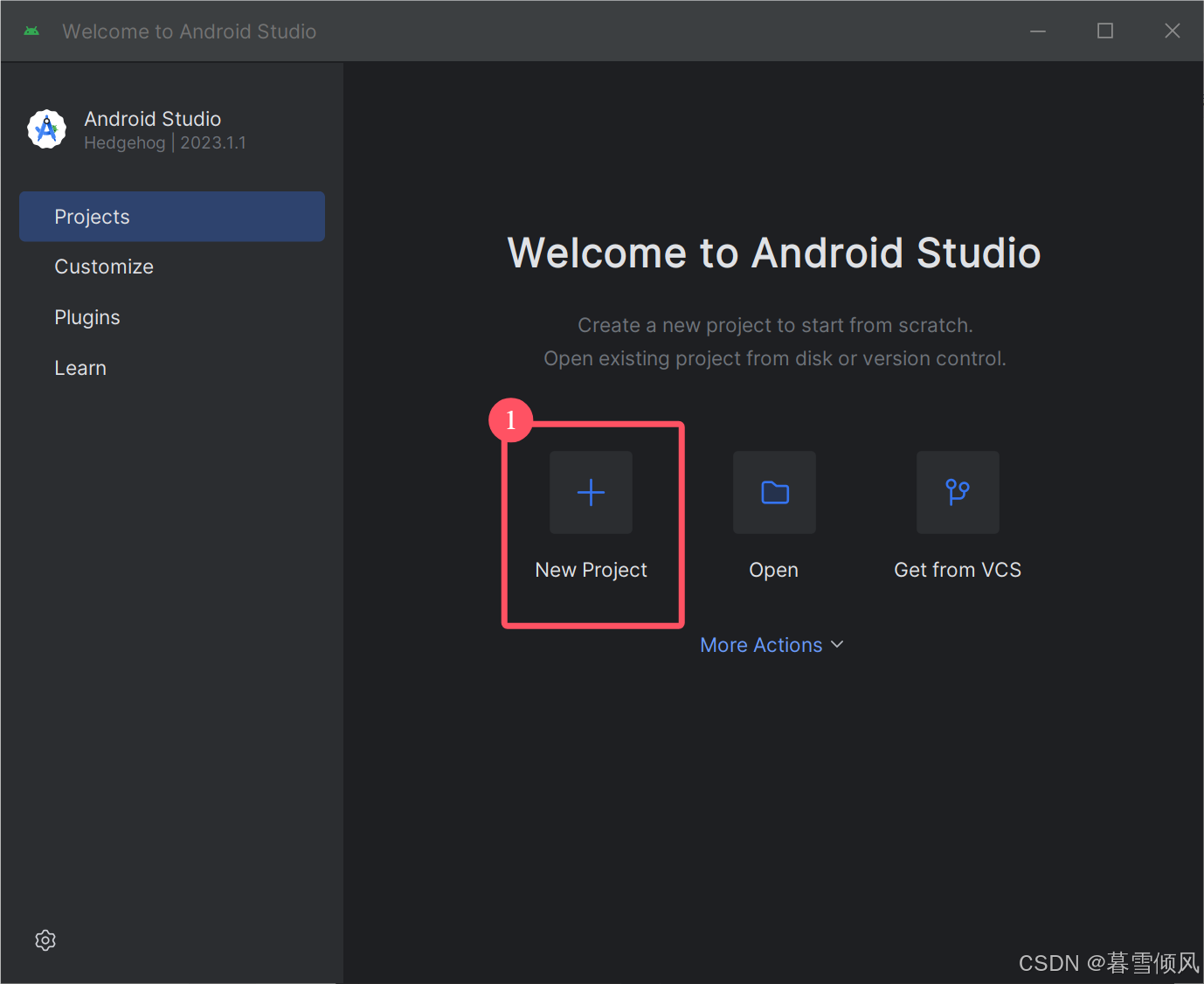Click the Get from VCS branch icon
Image resolution: width=1204 pixels, height=984 pixels.
click(x=958, y=492)
